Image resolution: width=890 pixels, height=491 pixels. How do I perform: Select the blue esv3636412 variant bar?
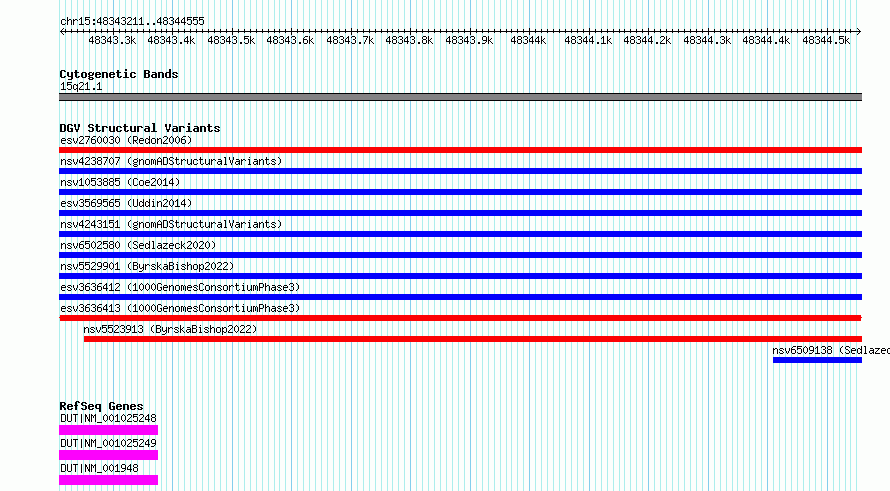click(460, 297)
